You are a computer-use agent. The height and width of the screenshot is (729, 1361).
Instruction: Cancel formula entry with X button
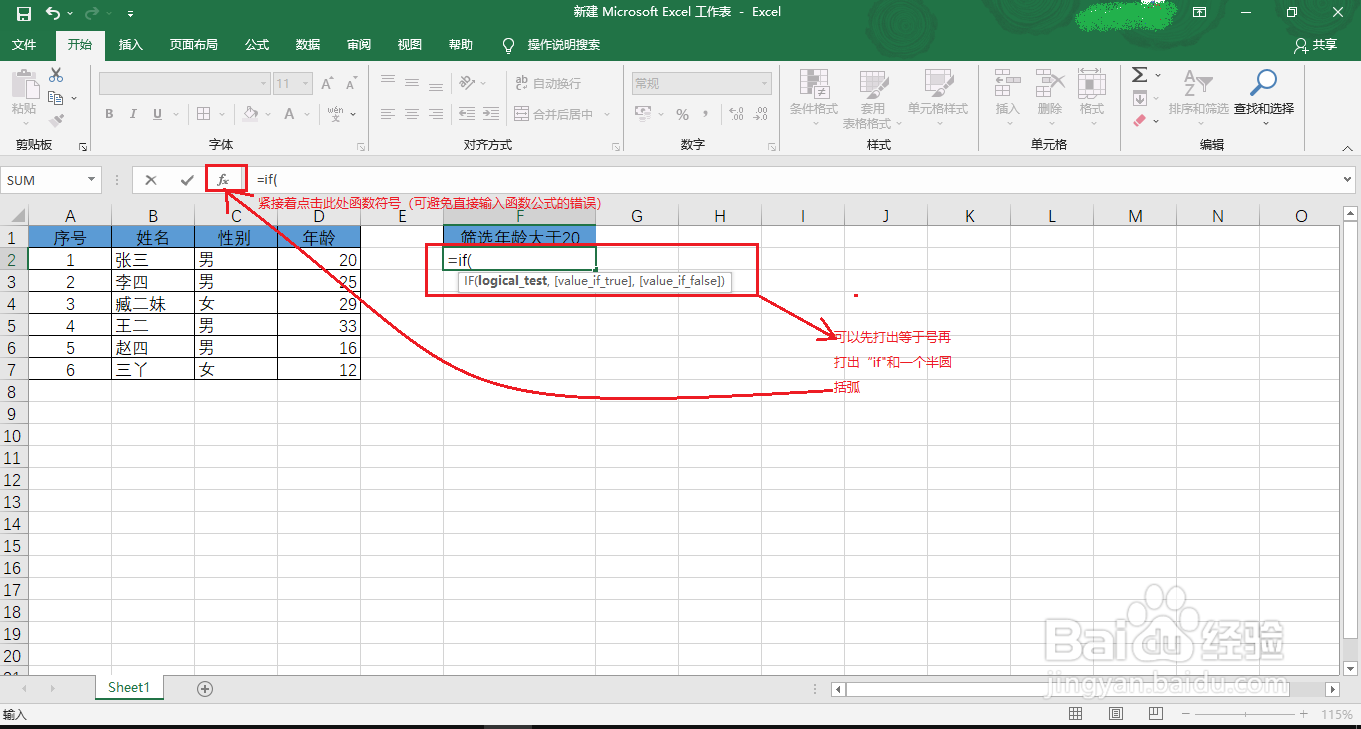click(x=150, y=180)
